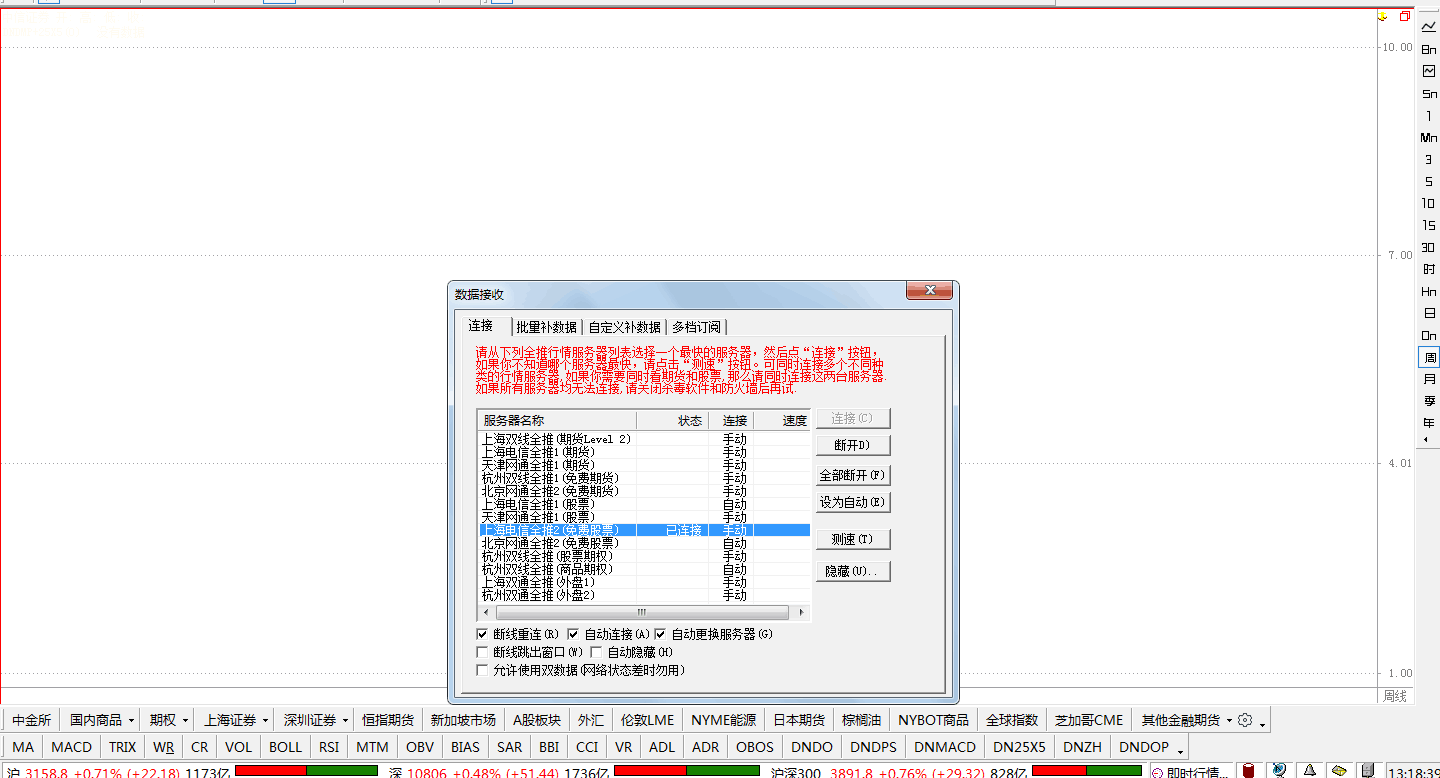Expand the 上海证券 market dropdown
This screenshot has width=1440, height=778.
pyautogui.click(x=266, y=721)
